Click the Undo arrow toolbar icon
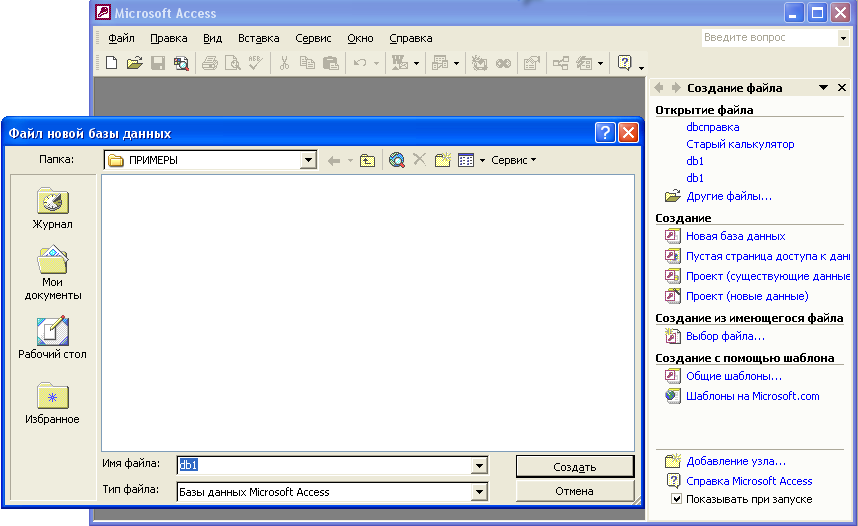The width and height of the screenshot is (858, 526). pyautogui.click(x=360, y=63)
